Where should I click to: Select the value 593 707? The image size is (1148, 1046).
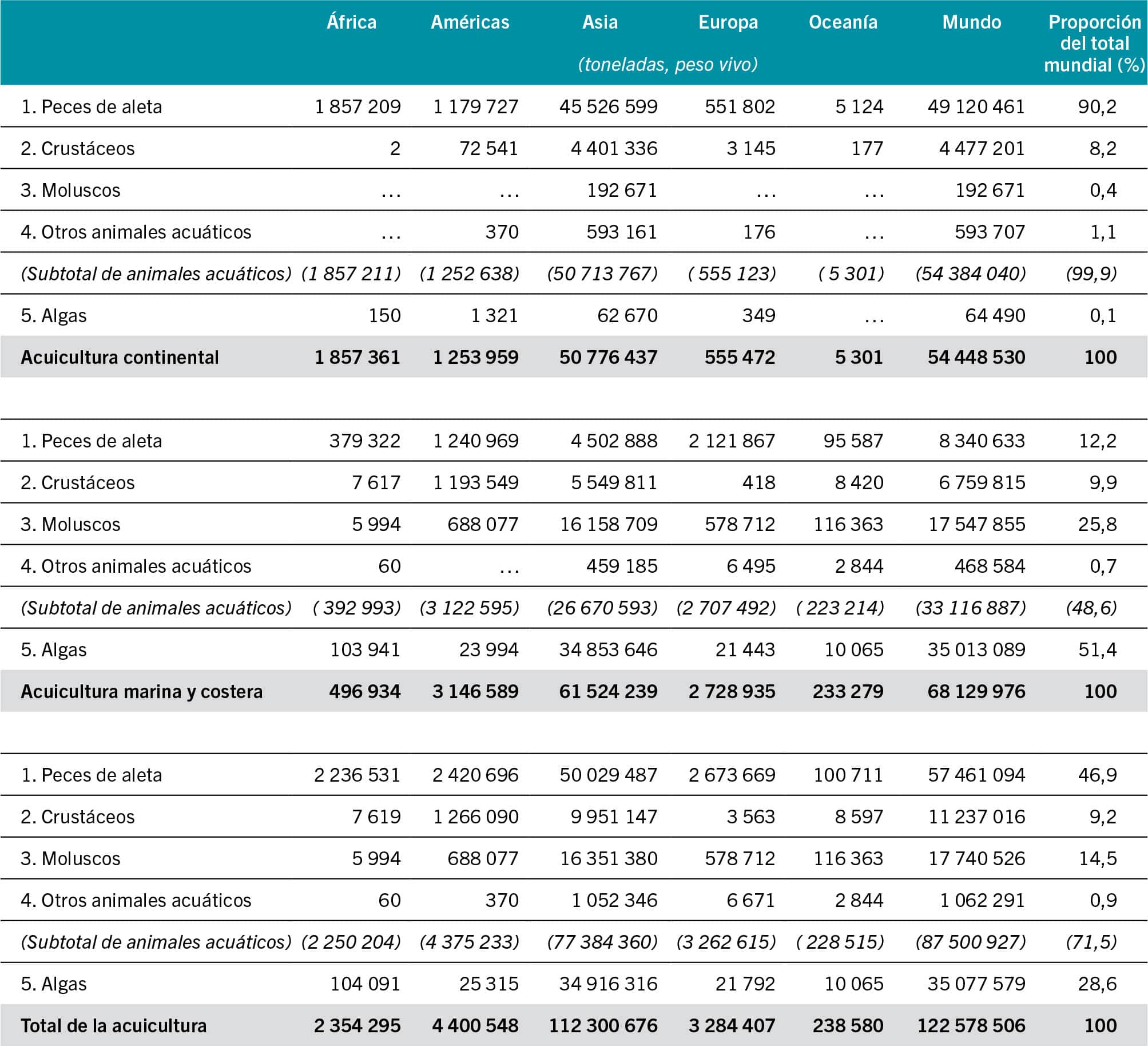pos(990,232)
